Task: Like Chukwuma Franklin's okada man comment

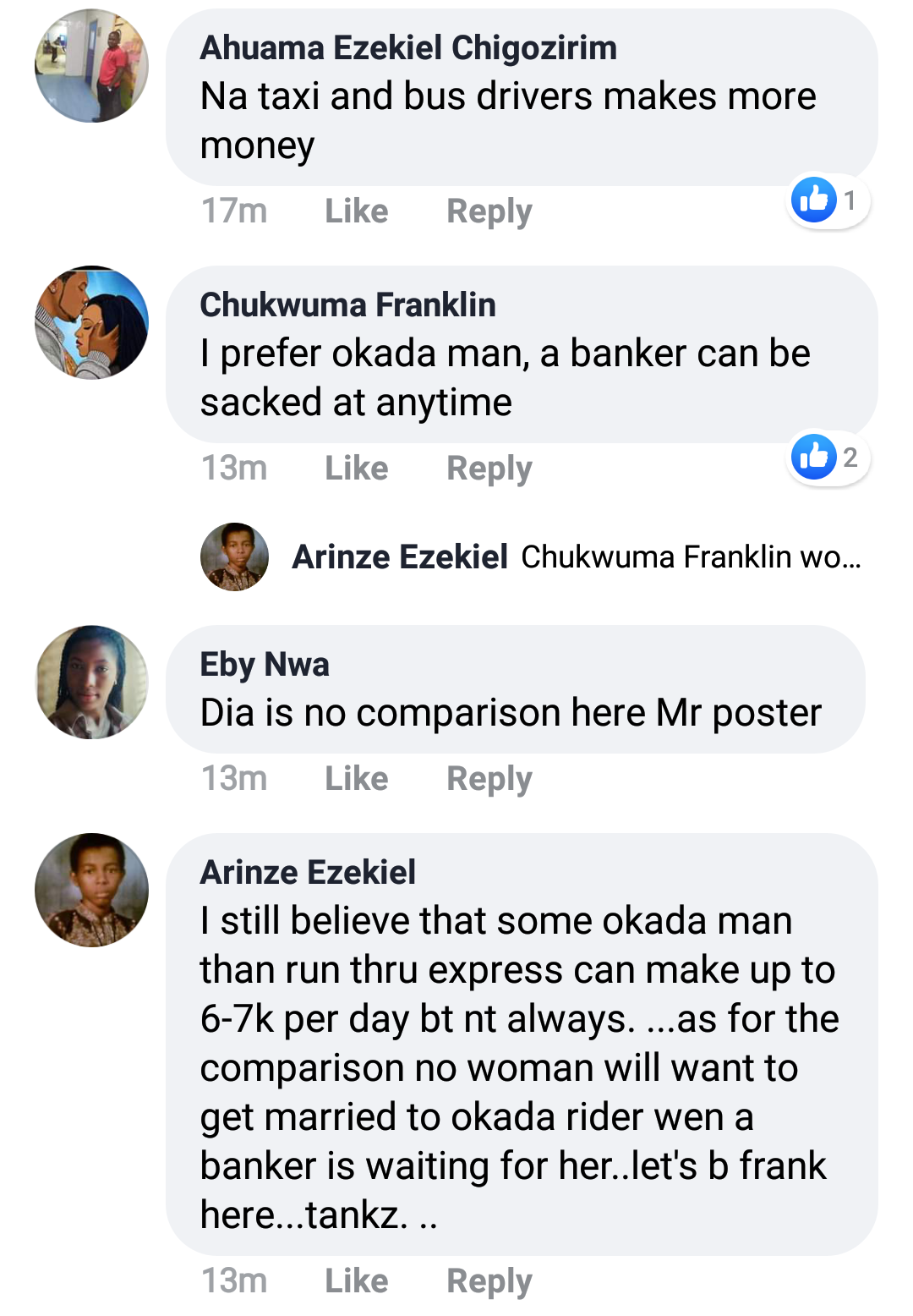Action: coord(356,468)
